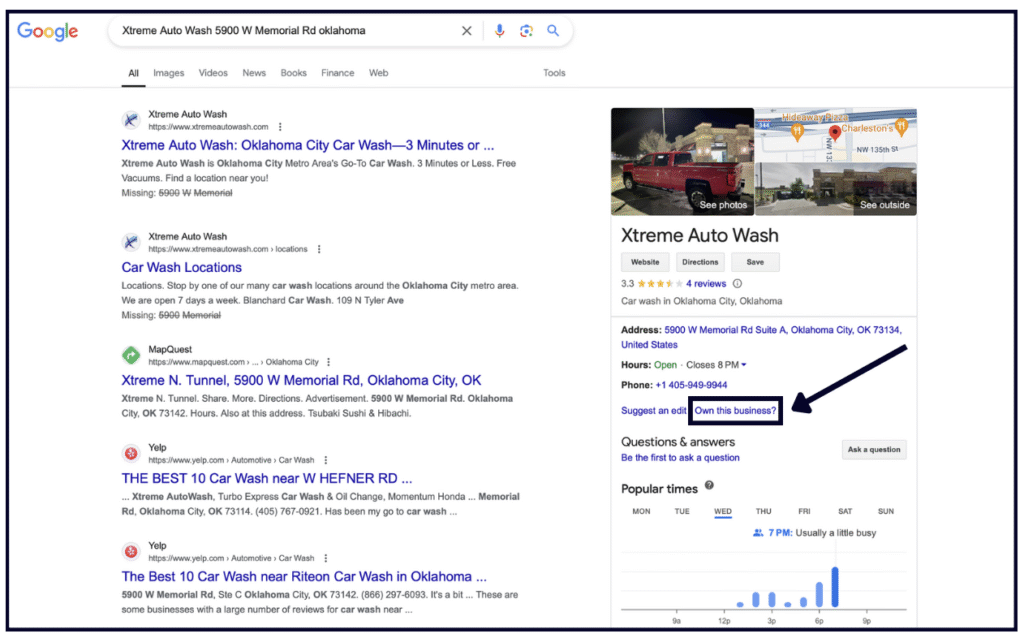Viewport: 1024px width, 638px height.
Task: Switch to the Images tab
Action: 168,73
